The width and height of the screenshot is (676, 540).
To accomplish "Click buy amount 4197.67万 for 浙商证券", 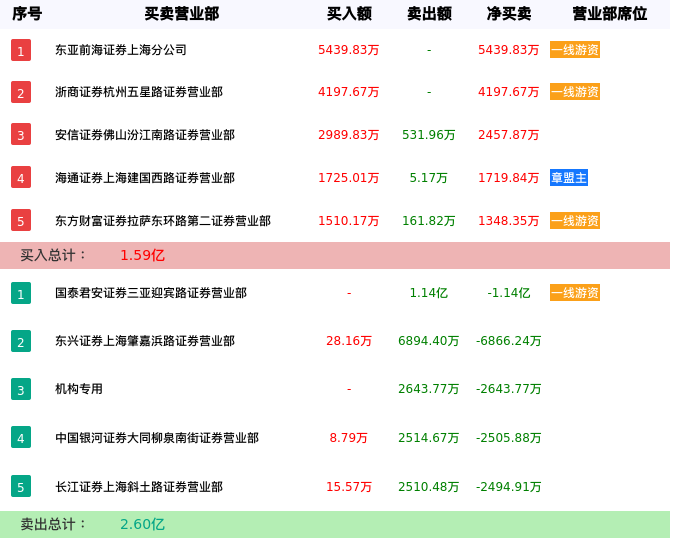I will click(348, 92).
